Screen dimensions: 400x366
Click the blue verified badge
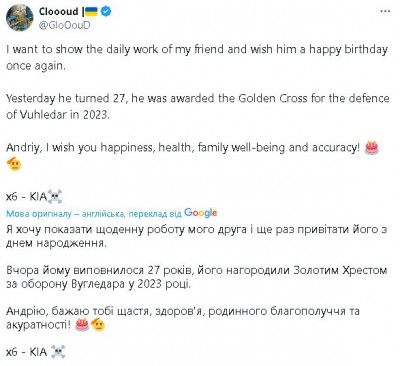point(106,12)
